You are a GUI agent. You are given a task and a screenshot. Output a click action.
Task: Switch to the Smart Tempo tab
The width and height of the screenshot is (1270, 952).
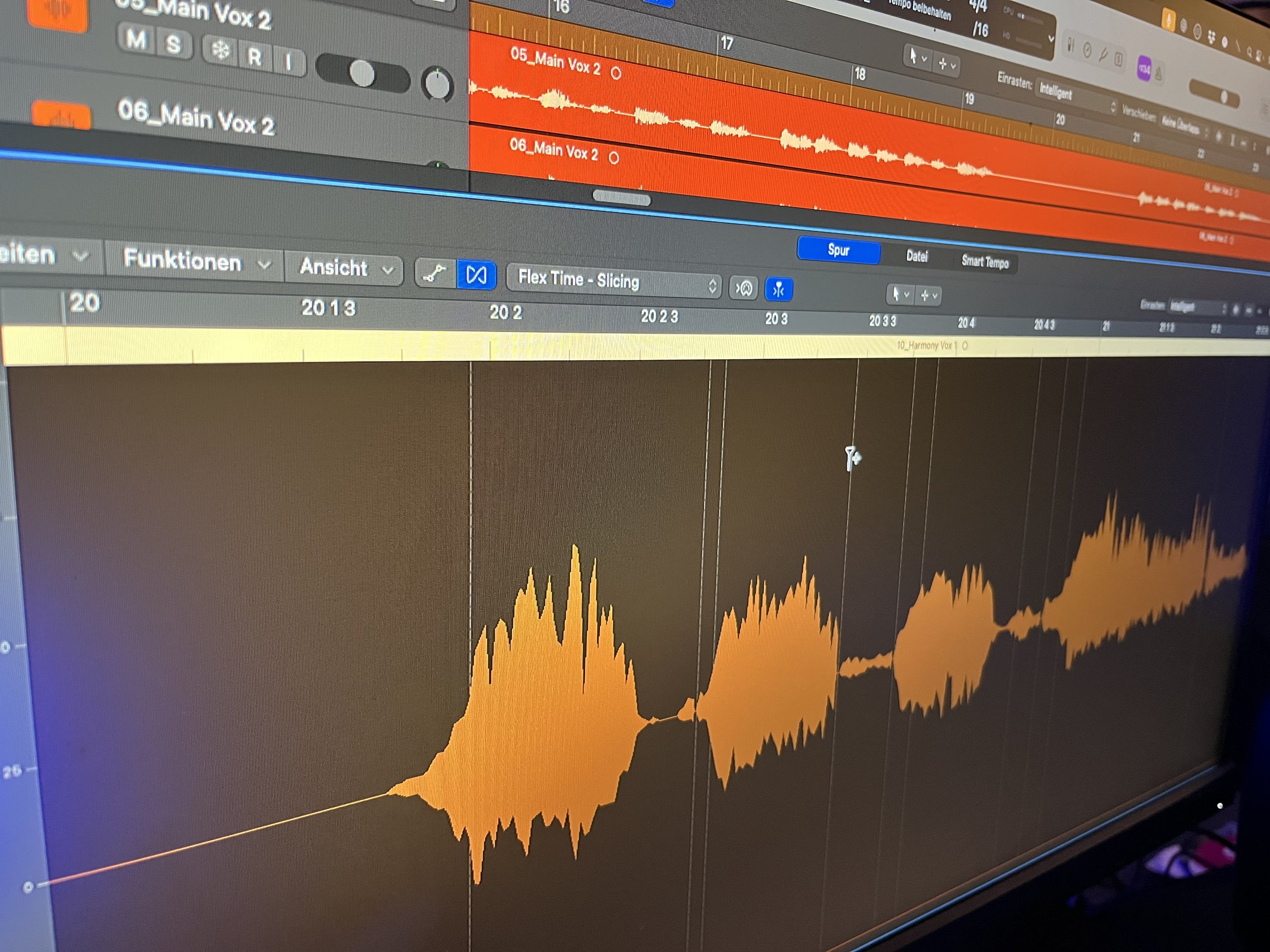985,261
